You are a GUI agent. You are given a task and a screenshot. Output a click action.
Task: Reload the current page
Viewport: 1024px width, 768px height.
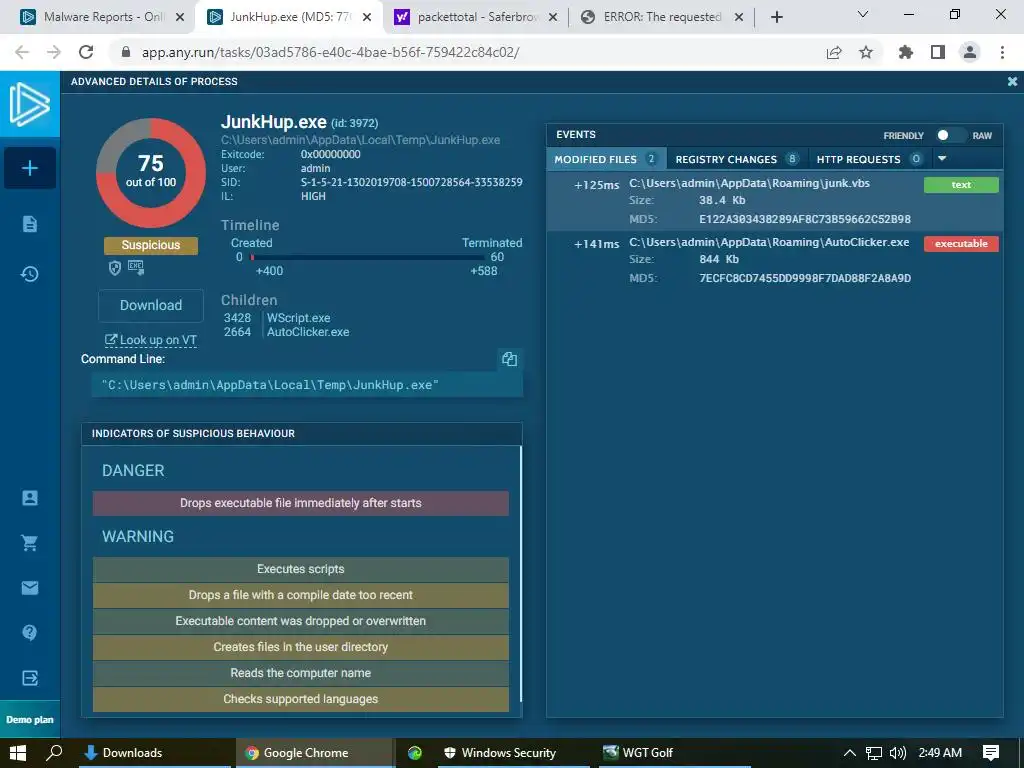pyautogui.click(x=86, y=52)
